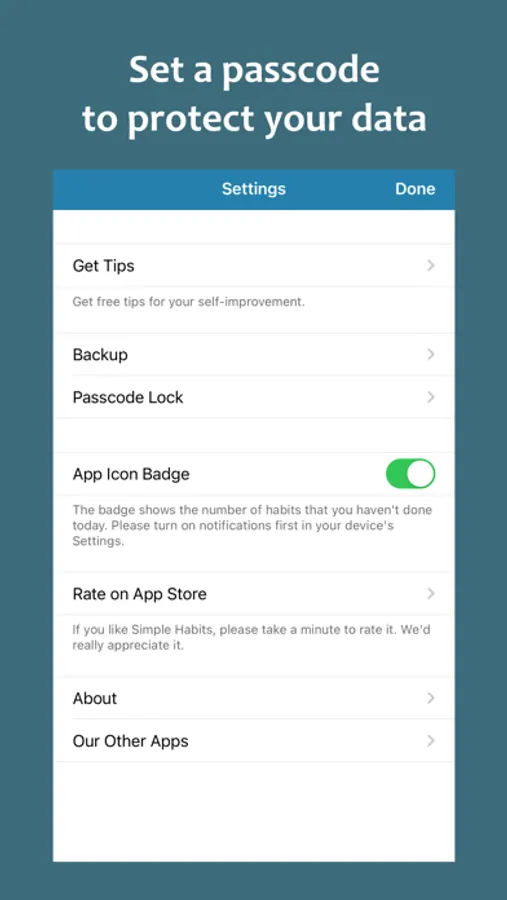Select the Passcode Lock option
Viewport: 507px width, 900px height.
click(x=254, y=397)
